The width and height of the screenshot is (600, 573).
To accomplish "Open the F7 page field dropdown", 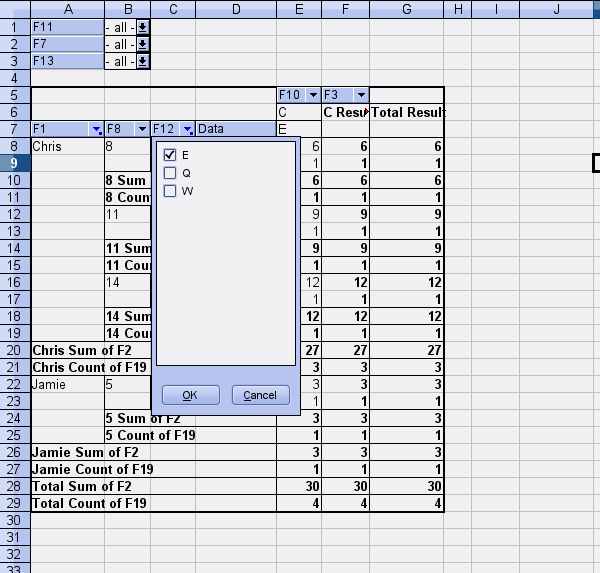I will click(143, 44).
